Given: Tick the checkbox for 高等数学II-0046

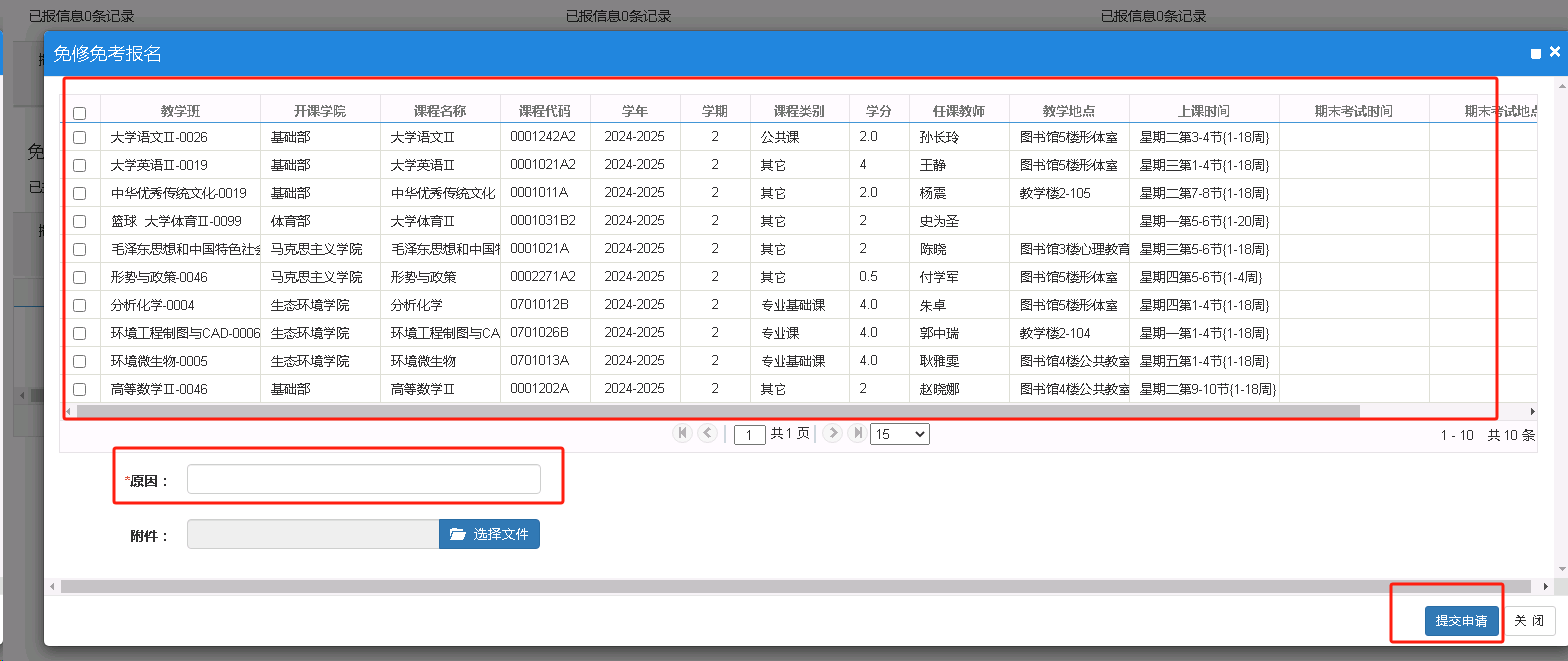Looking at the screenshot, I should tap(80, 390).
